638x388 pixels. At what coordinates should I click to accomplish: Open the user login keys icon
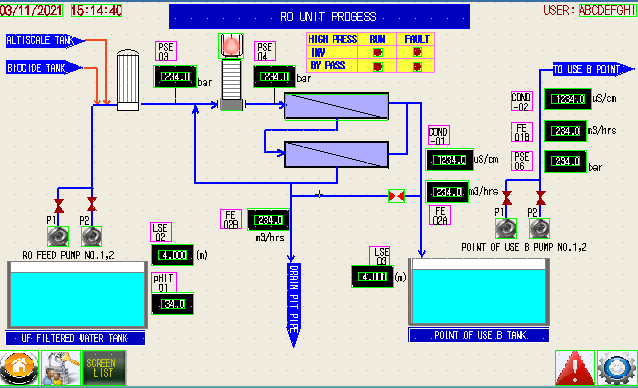[61, 368]
